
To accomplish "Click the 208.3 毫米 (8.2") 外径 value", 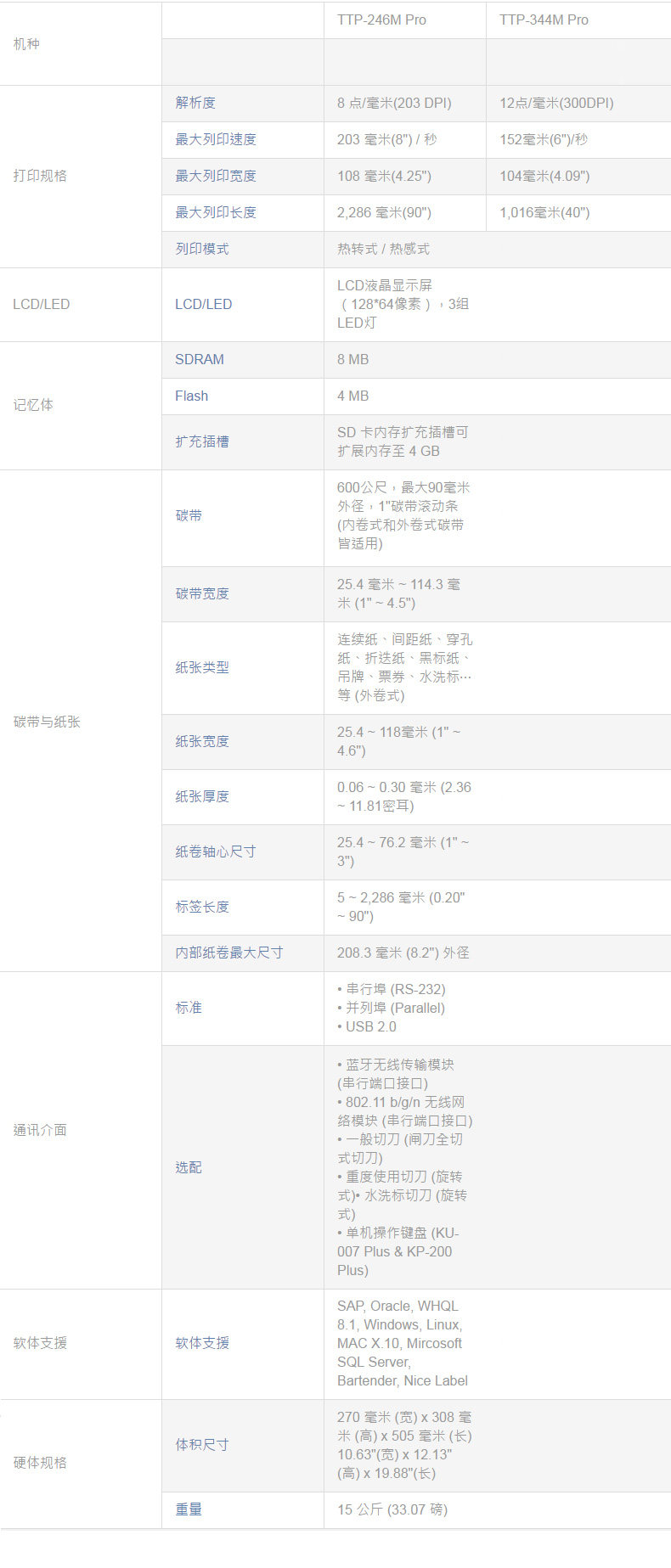I will tap(403, 953).
